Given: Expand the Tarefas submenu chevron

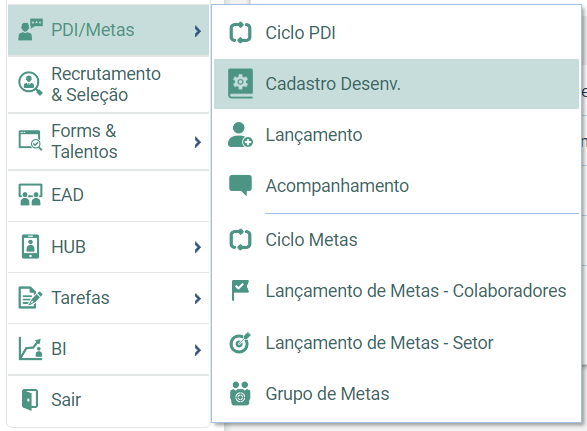Looking at the screenshot, I should point(198,298).
